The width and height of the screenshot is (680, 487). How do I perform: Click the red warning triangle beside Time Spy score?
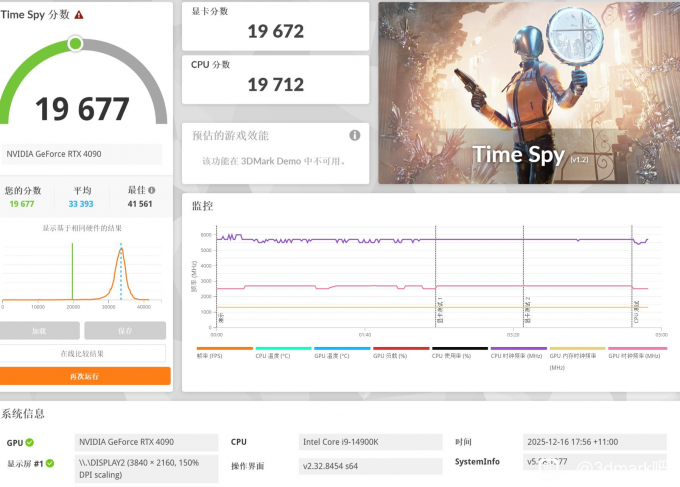(x=78, y=15)
